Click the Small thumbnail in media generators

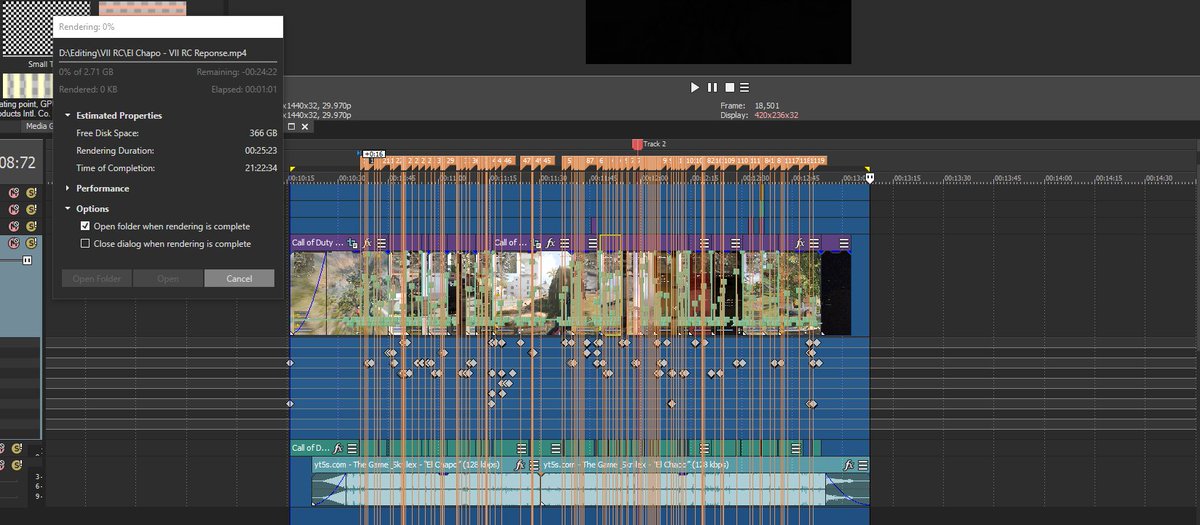click(27, 29)
